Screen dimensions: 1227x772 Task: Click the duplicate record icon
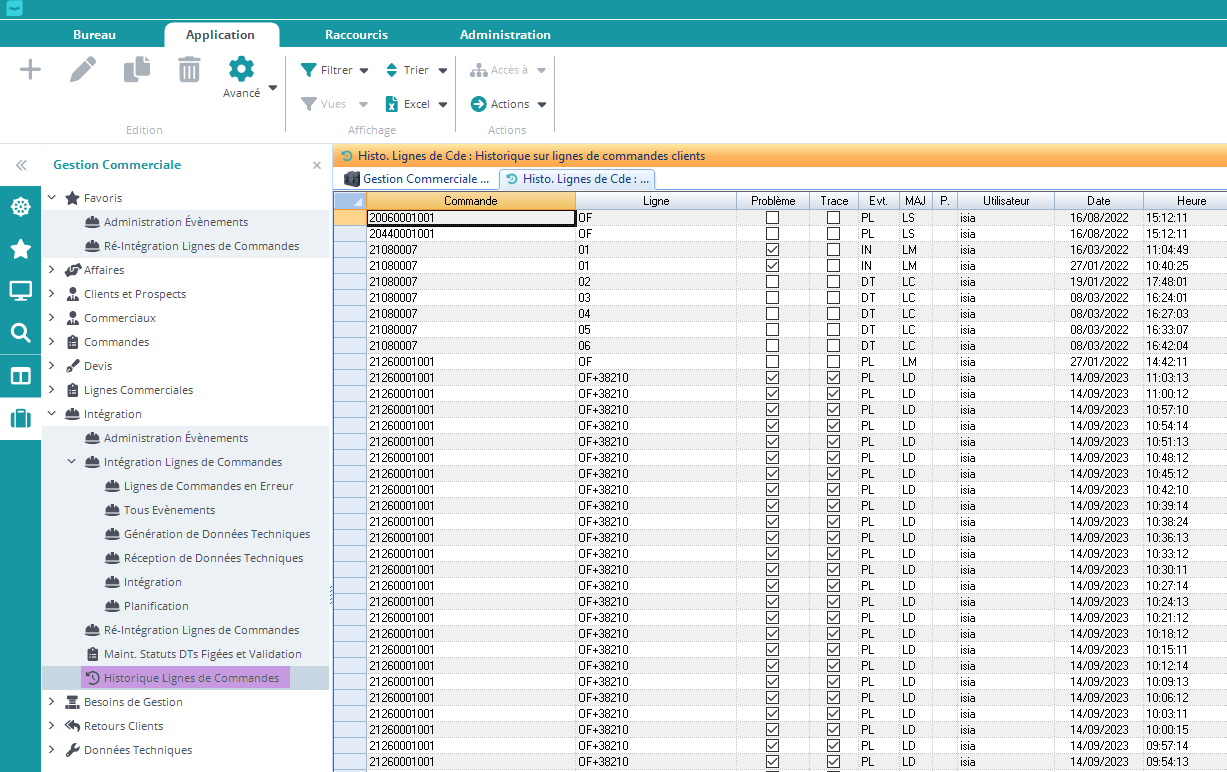click(x=136, y=70)
